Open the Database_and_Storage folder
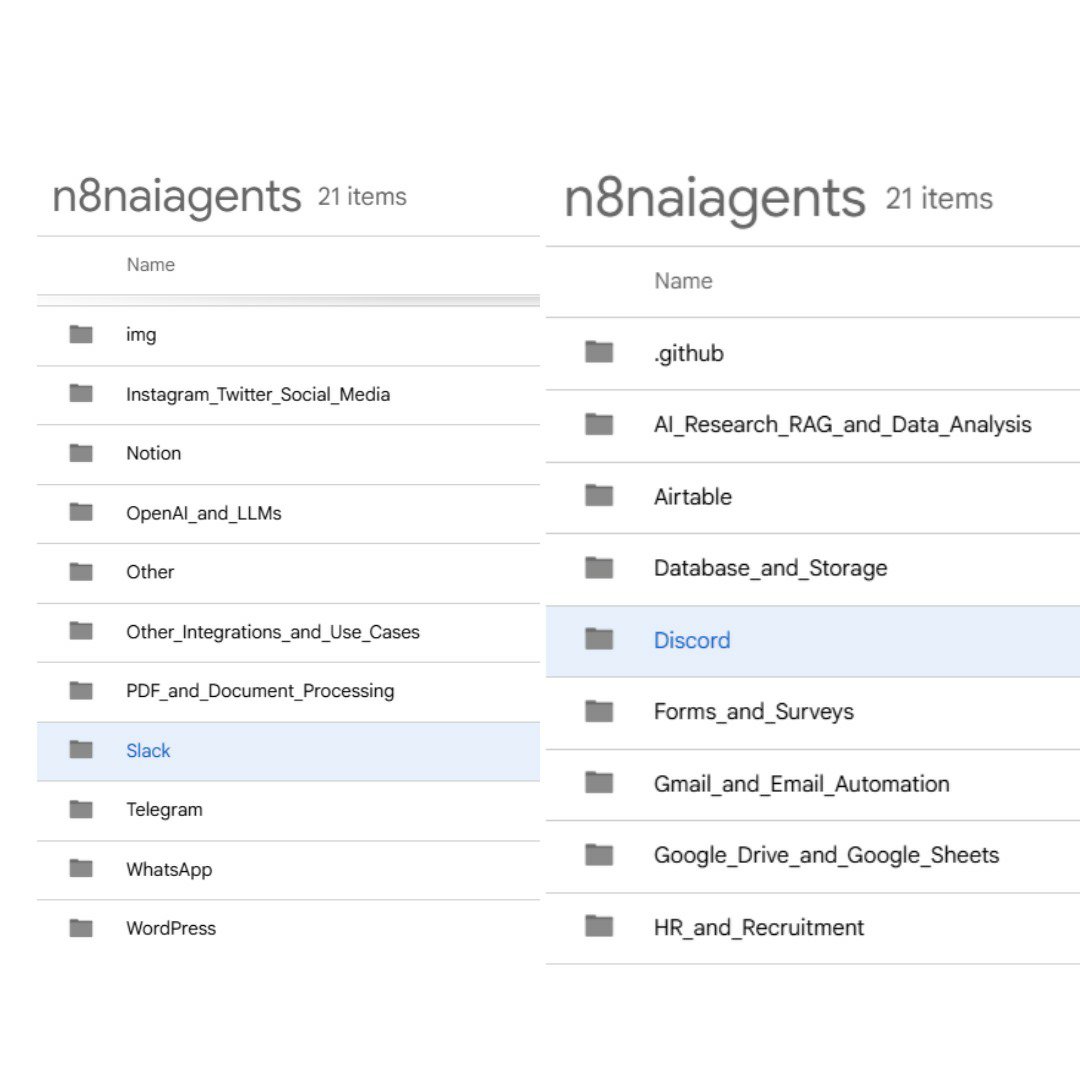The image size is (1080, 1080). pos(770,568)
